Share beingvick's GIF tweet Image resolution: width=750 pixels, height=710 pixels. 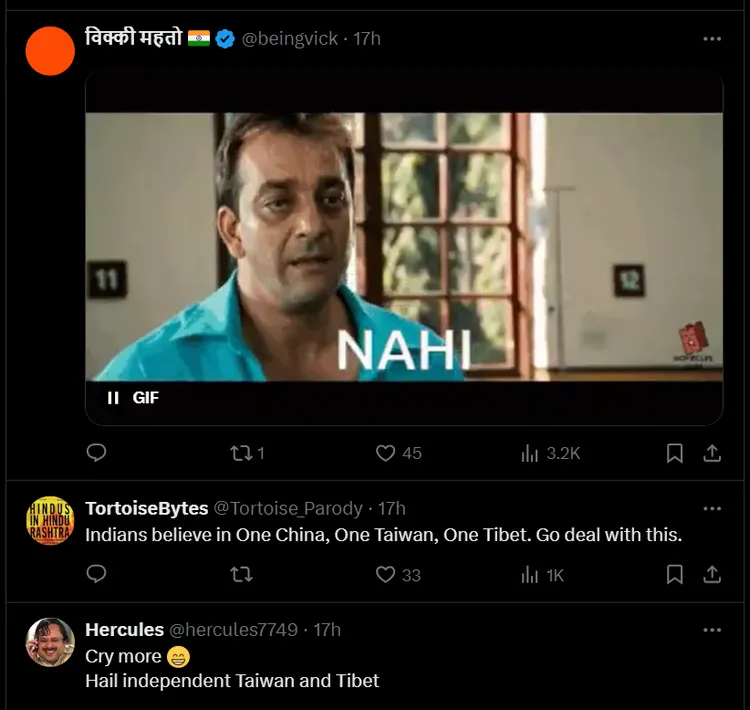(x=712, y=453)
